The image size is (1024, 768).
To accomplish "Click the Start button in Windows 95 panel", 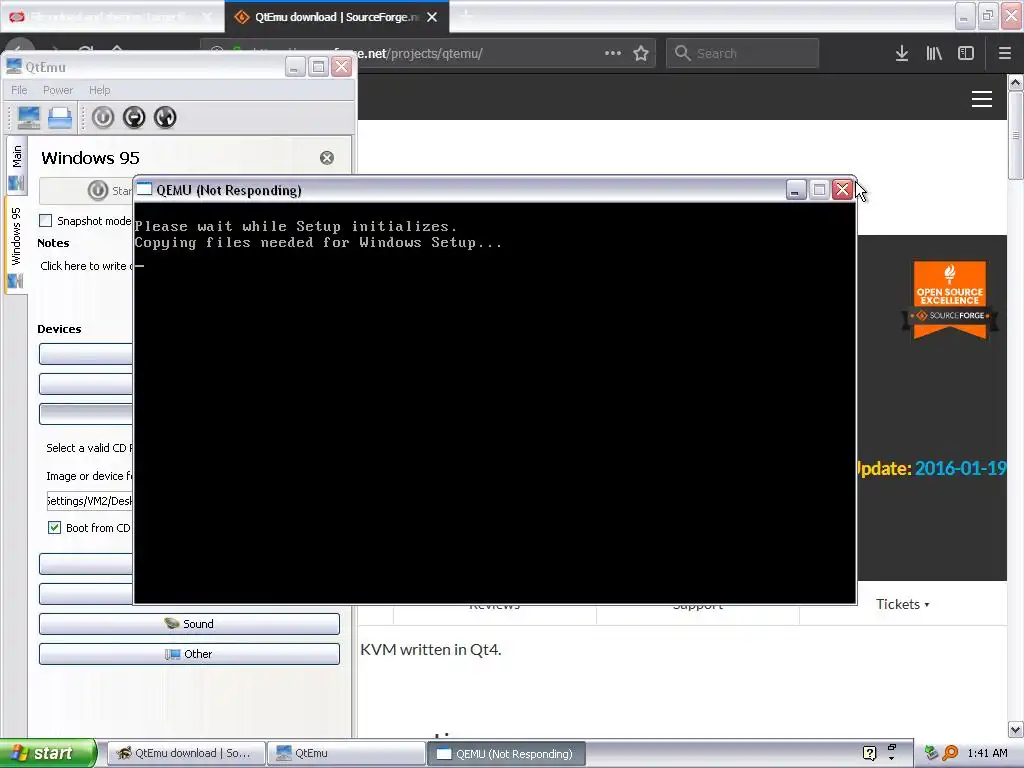I will [x=88, y=190].
